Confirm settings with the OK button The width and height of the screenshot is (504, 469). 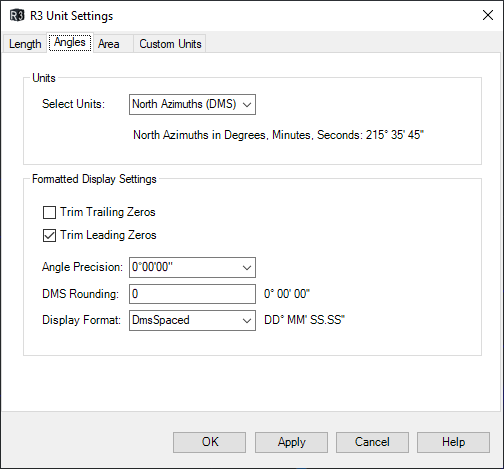pos(209,442)
